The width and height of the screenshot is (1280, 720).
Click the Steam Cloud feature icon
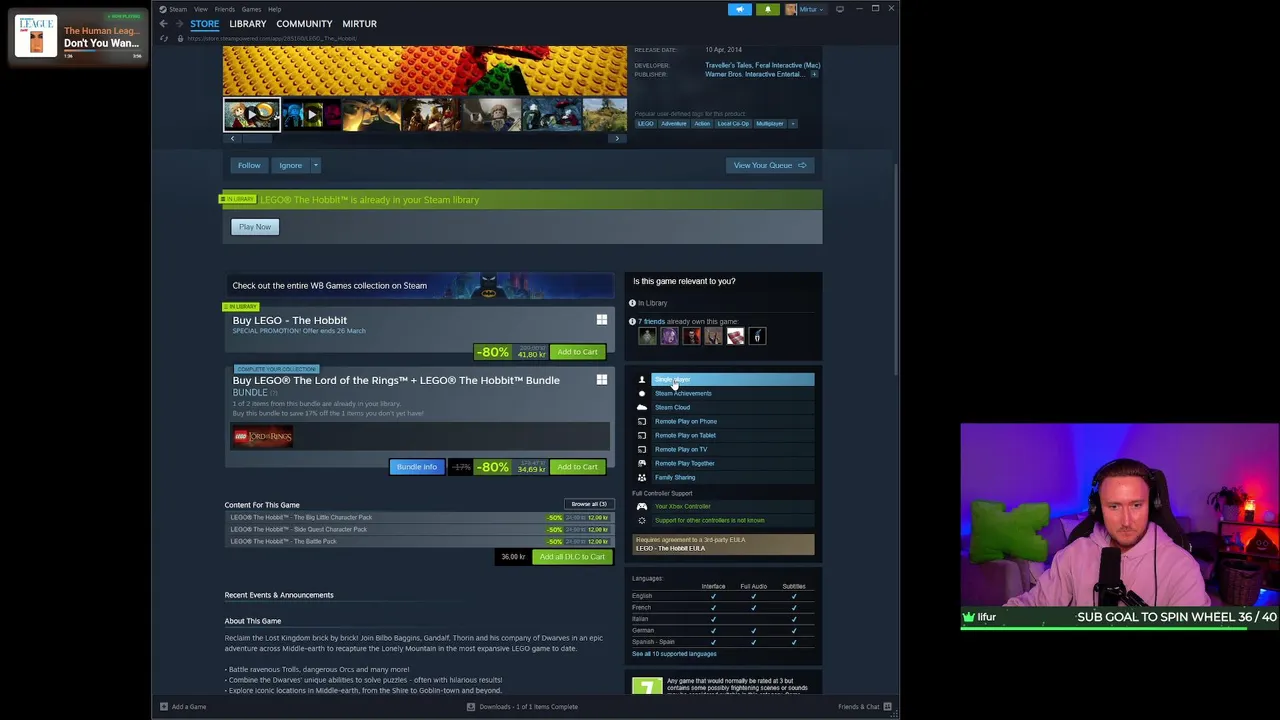[642, 407]
